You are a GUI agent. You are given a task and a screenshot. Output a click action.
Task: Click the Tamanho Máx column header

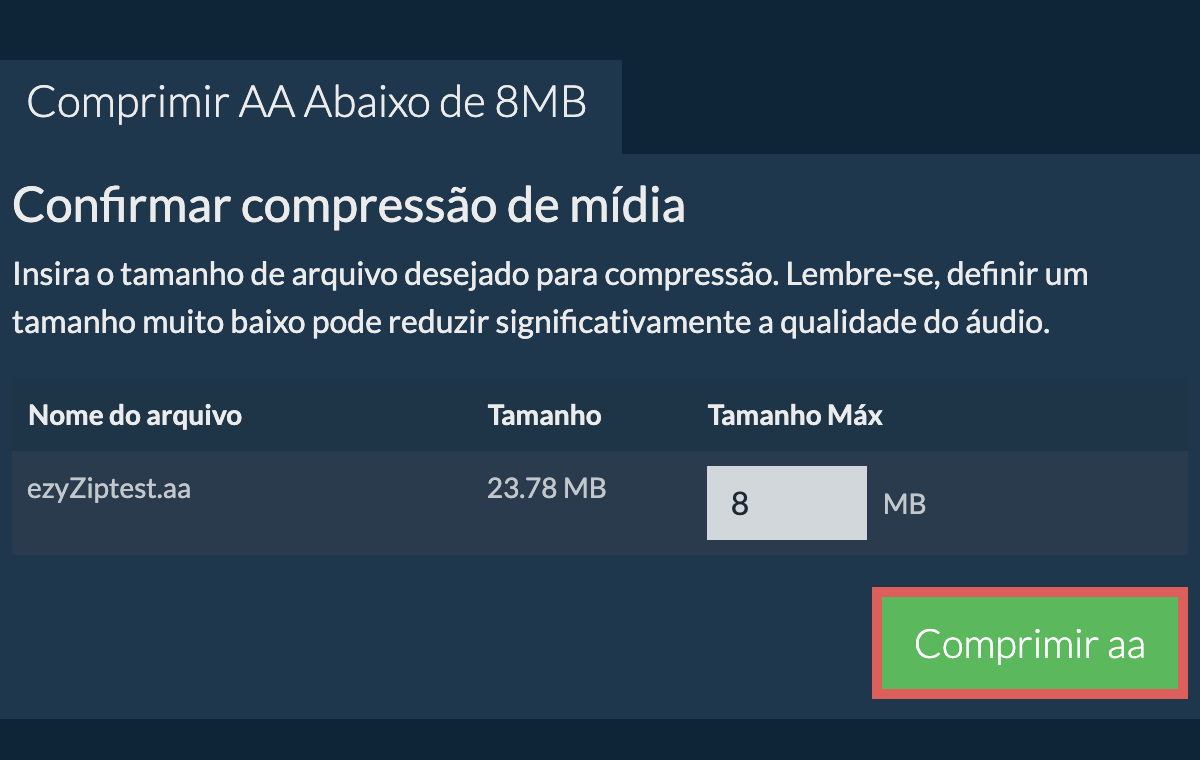pos(795,415)
